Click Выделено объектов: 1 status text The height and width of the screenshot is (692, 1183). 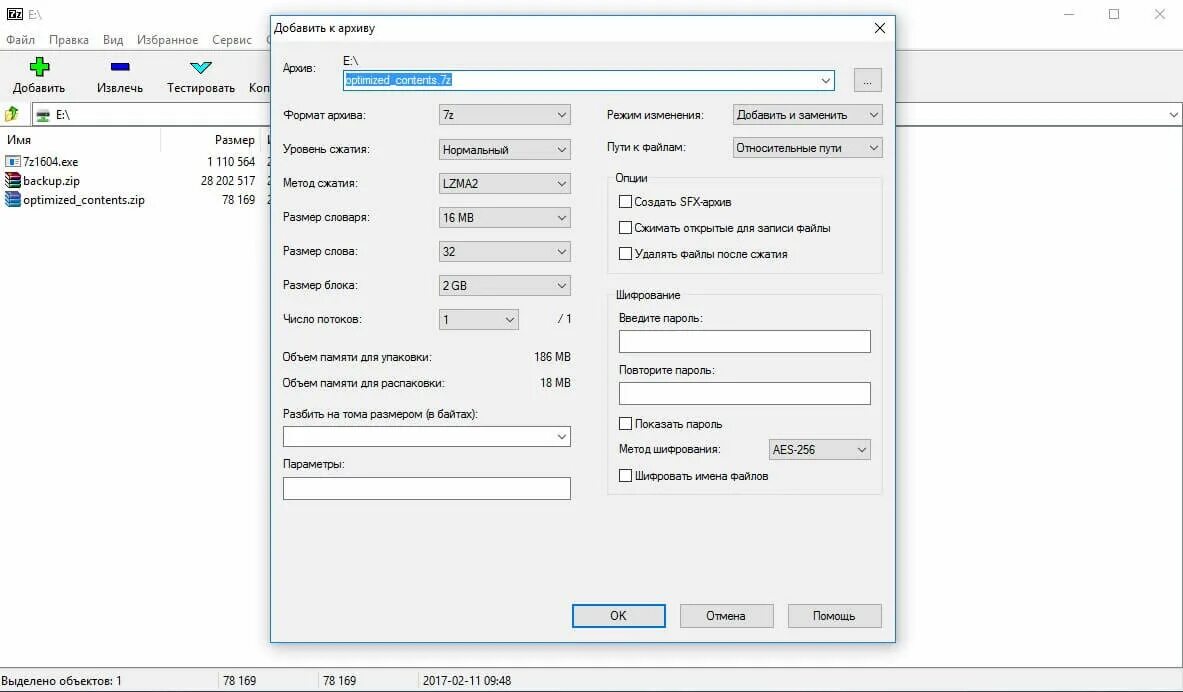click(61, 681)
